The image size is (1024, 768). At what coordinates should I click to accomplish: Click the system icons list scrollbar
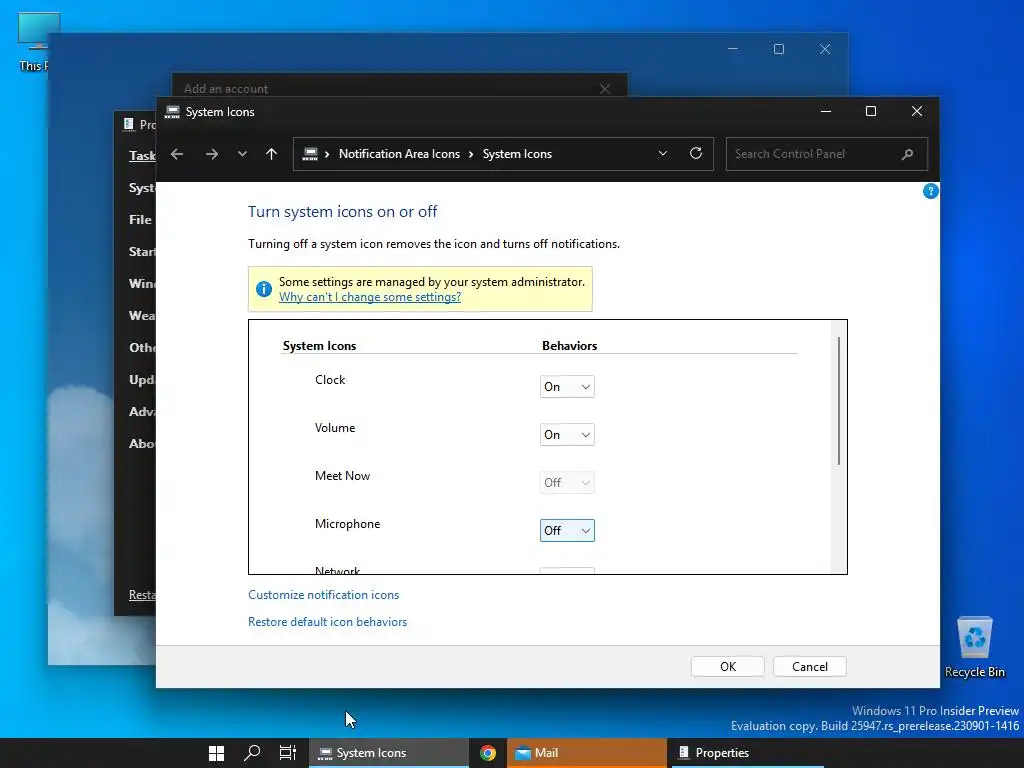(x=839, y=401)
